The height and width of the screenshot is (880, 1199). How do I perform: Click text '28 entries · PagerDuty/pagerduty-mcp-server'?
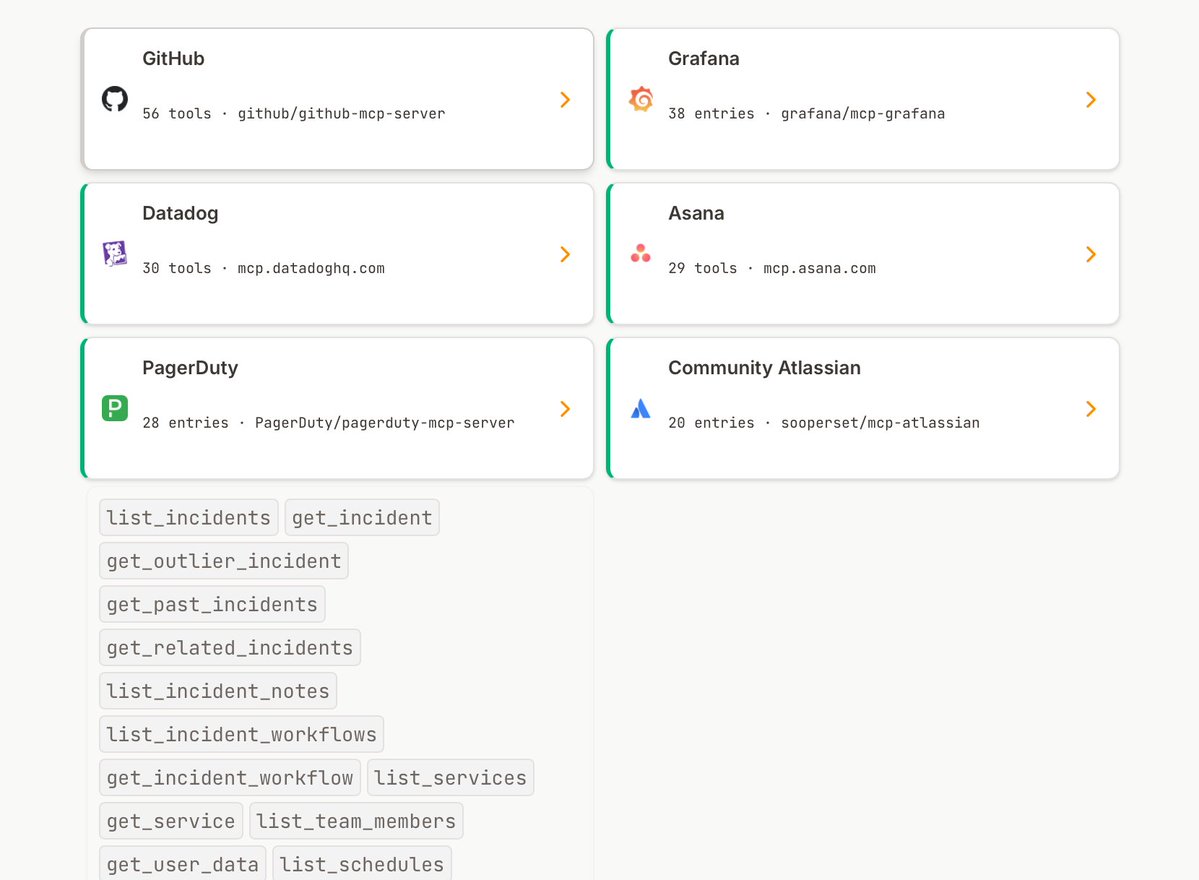tap(329, 423)
